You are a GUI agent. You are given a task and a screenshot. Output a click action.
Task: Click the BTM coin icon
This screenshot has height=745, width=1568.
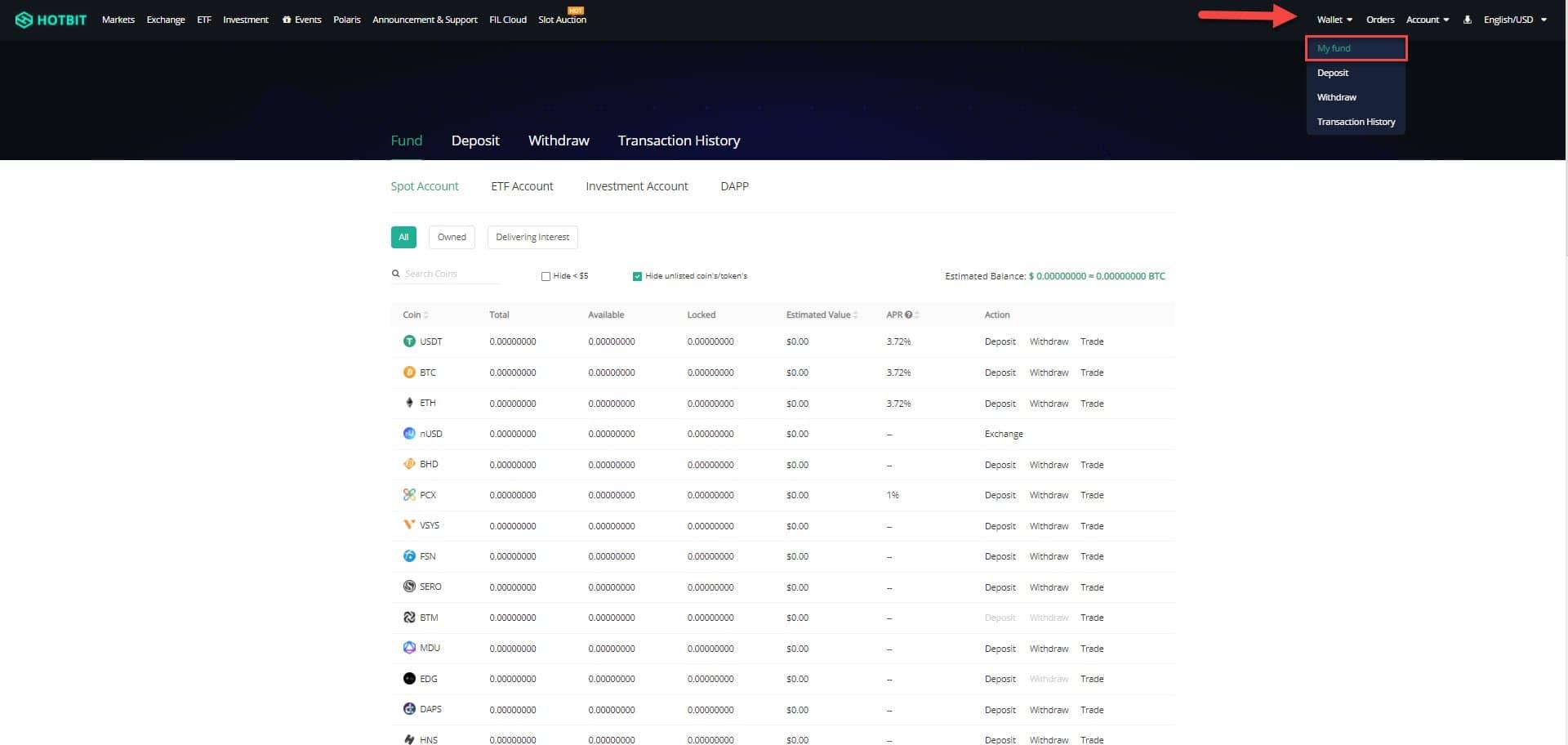(409, 618)
